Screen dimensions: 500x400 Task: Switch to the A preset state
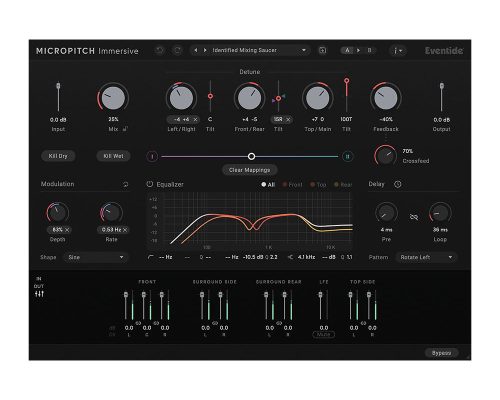[347, 50]
